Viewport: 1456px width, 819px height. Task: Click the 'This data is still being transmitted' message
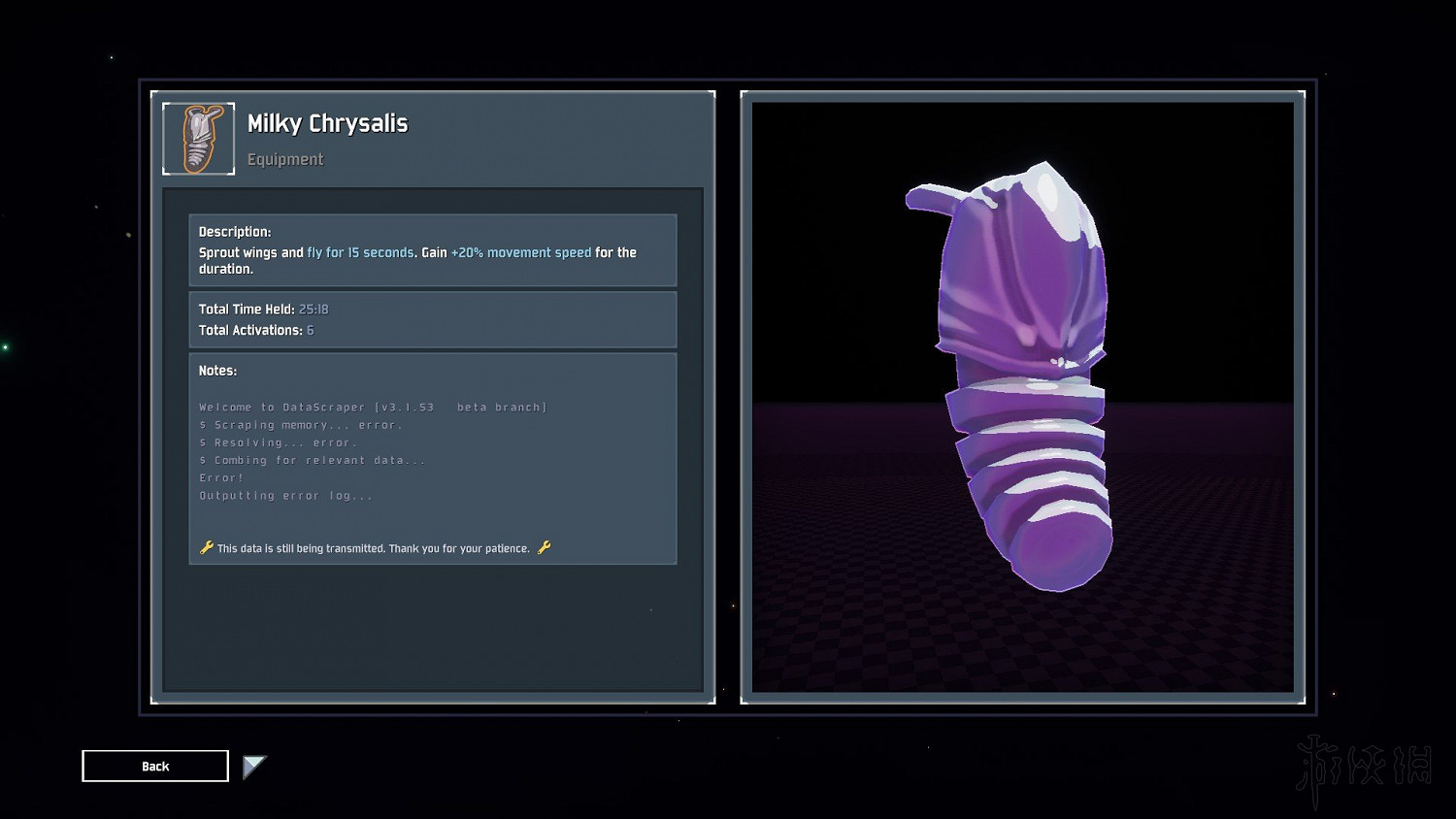click(x=373, y=548)
